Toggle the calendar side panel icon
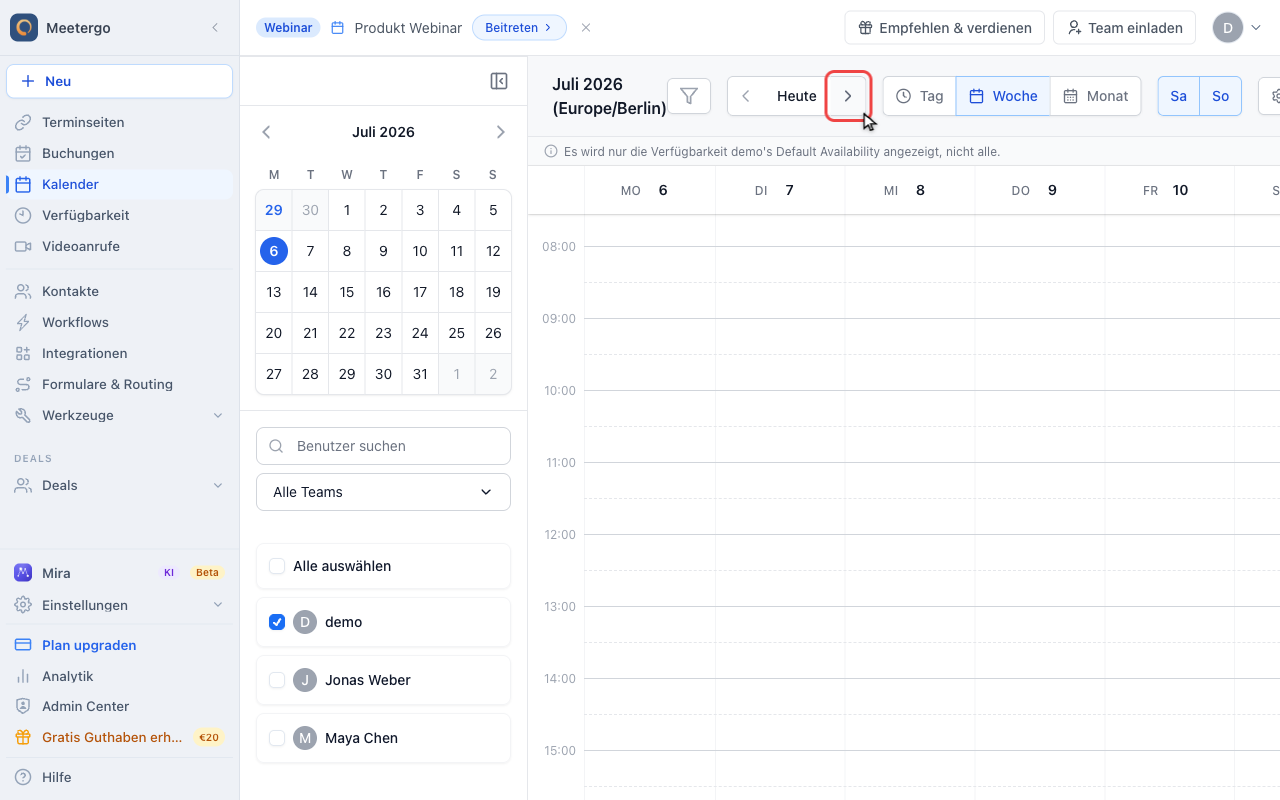Image resolution: width=1280 pixels, height=800 pixels. (x=499, y=81)
